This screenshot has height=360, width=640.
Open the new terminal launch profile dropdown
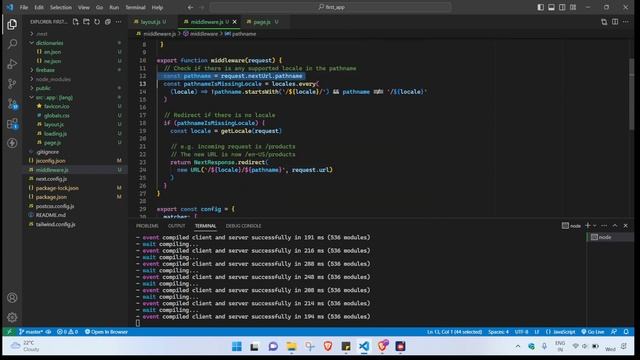pyautogui.click(x=595, y=226)
